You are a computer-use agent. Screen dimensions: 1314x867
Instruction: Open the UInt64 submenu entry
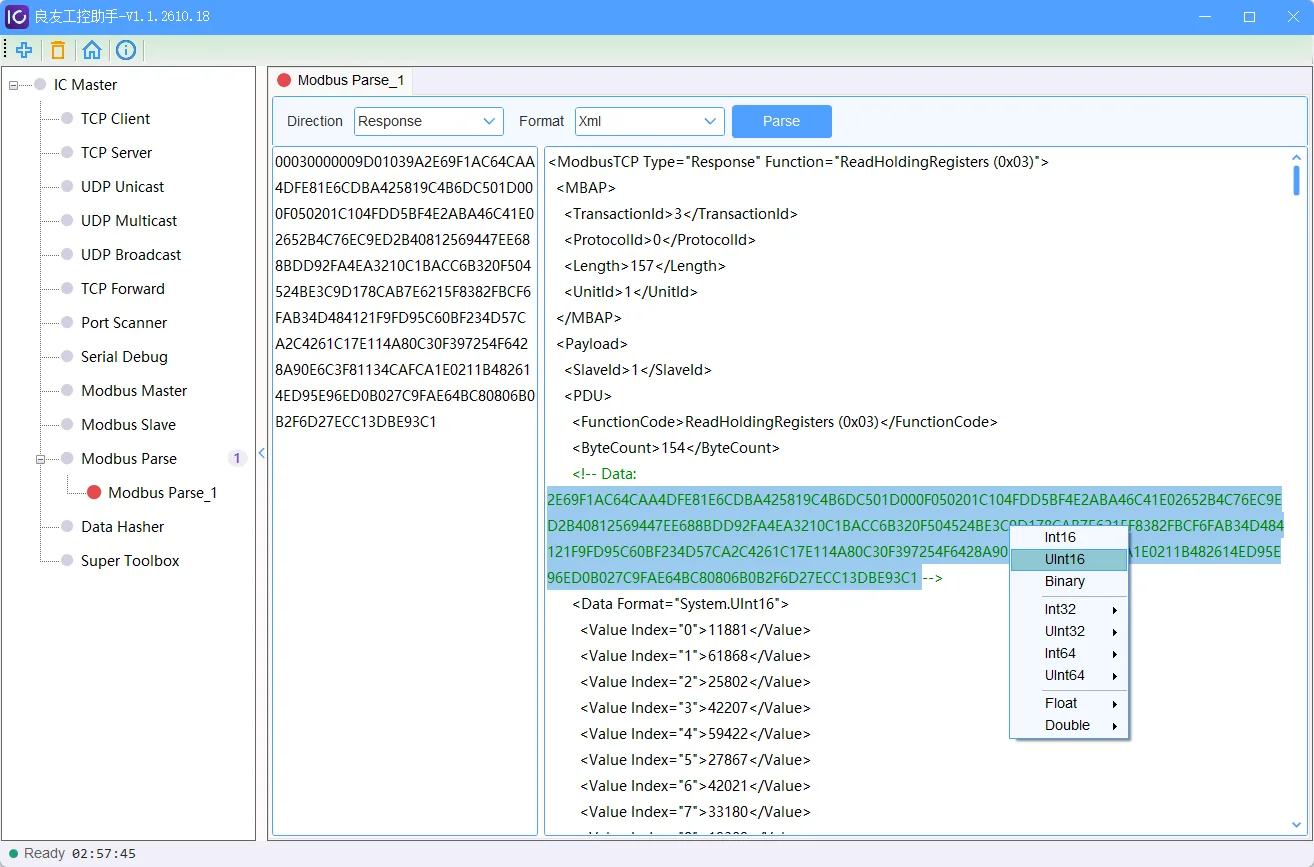[1069, 675]
